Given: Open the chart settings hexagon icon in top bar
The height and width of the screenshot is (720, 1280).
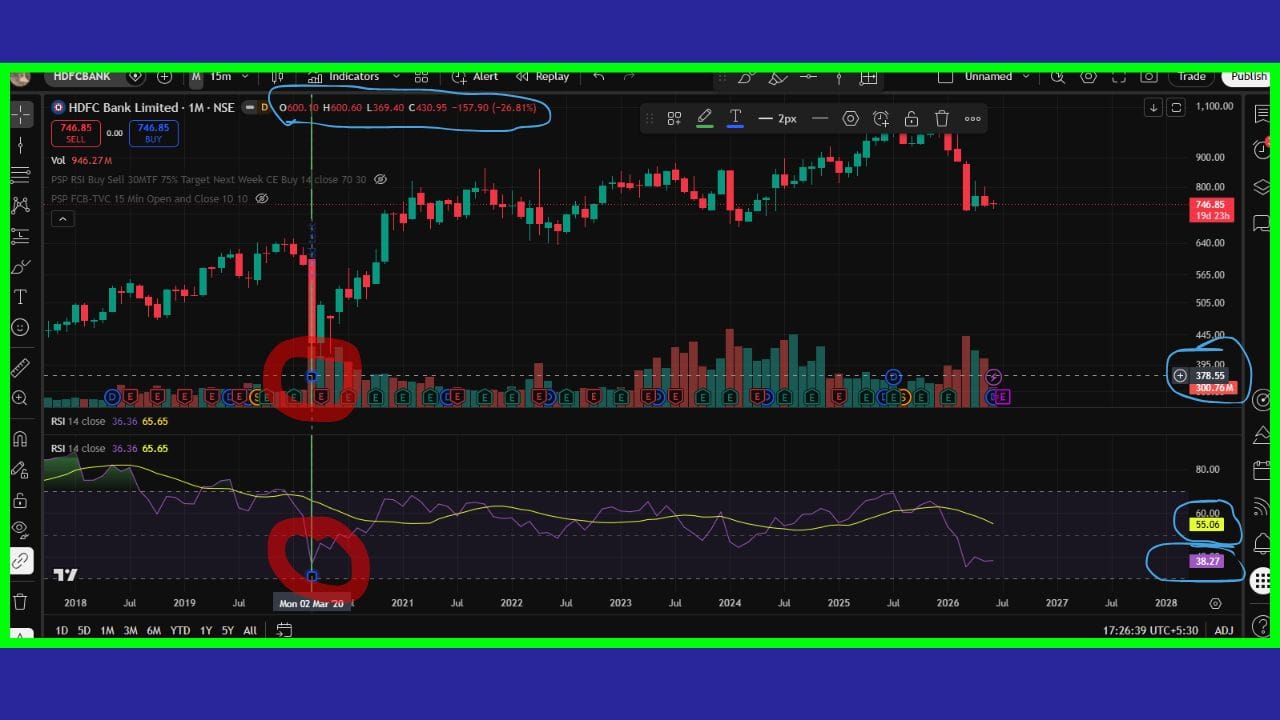Looking at the screenshot, I should tap(1089, 76).
